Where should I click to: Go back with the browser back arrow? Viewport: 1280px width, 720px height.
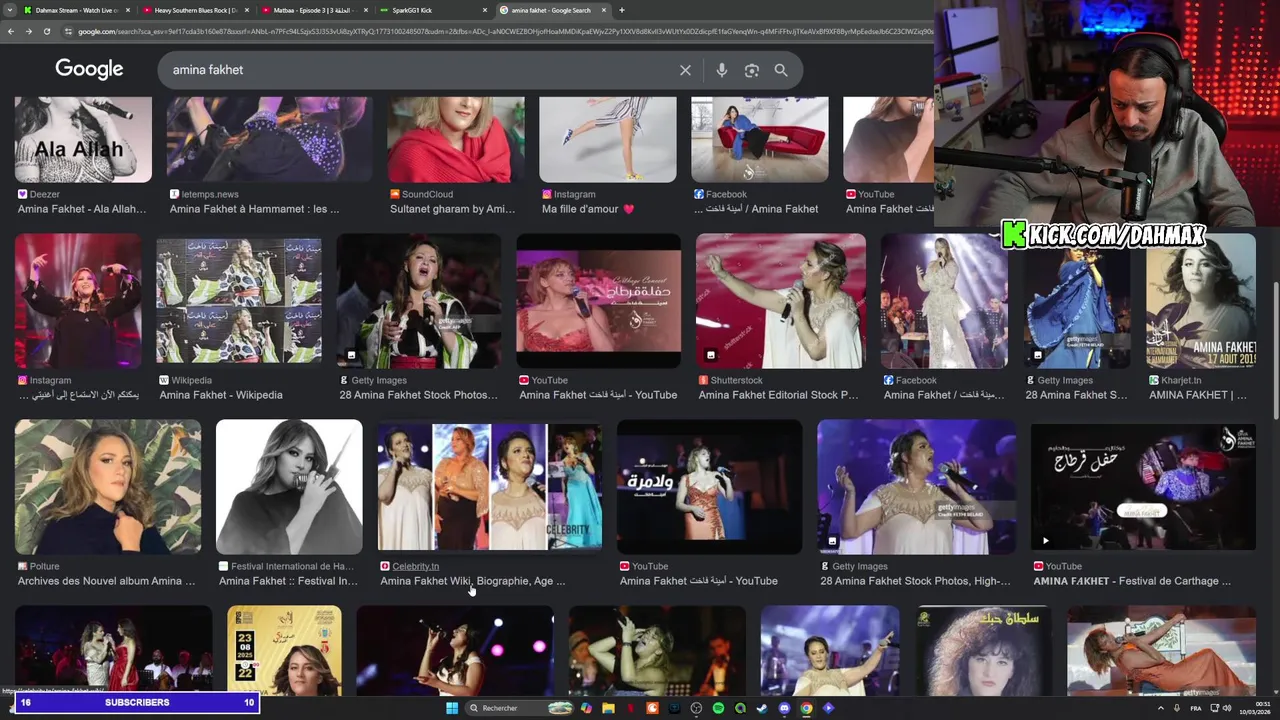point(10,31)
